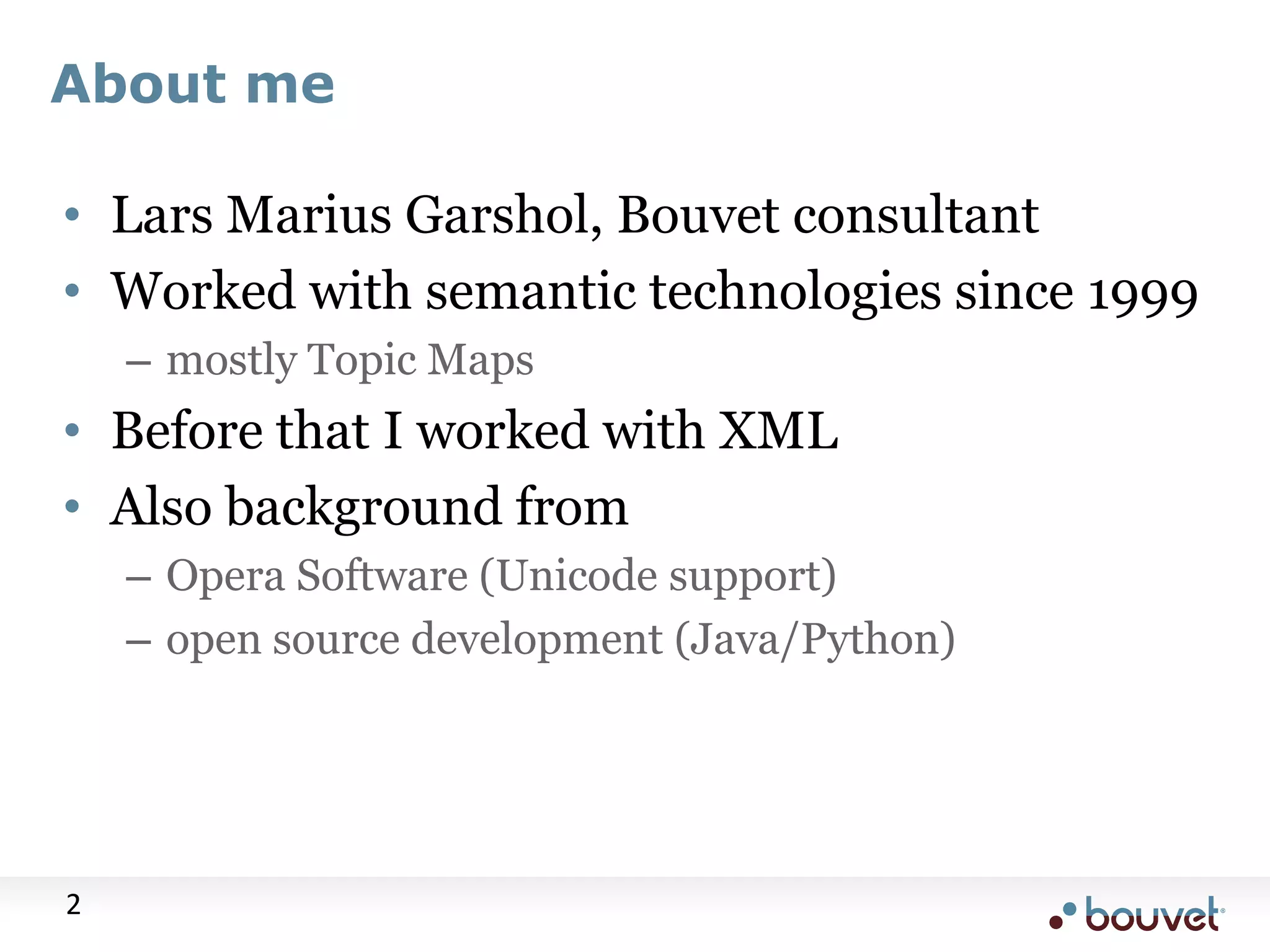Click the words Bouvet consultant
Image resolution: width=1270 pixels, height=952 pixels.
tap(828, 214)
